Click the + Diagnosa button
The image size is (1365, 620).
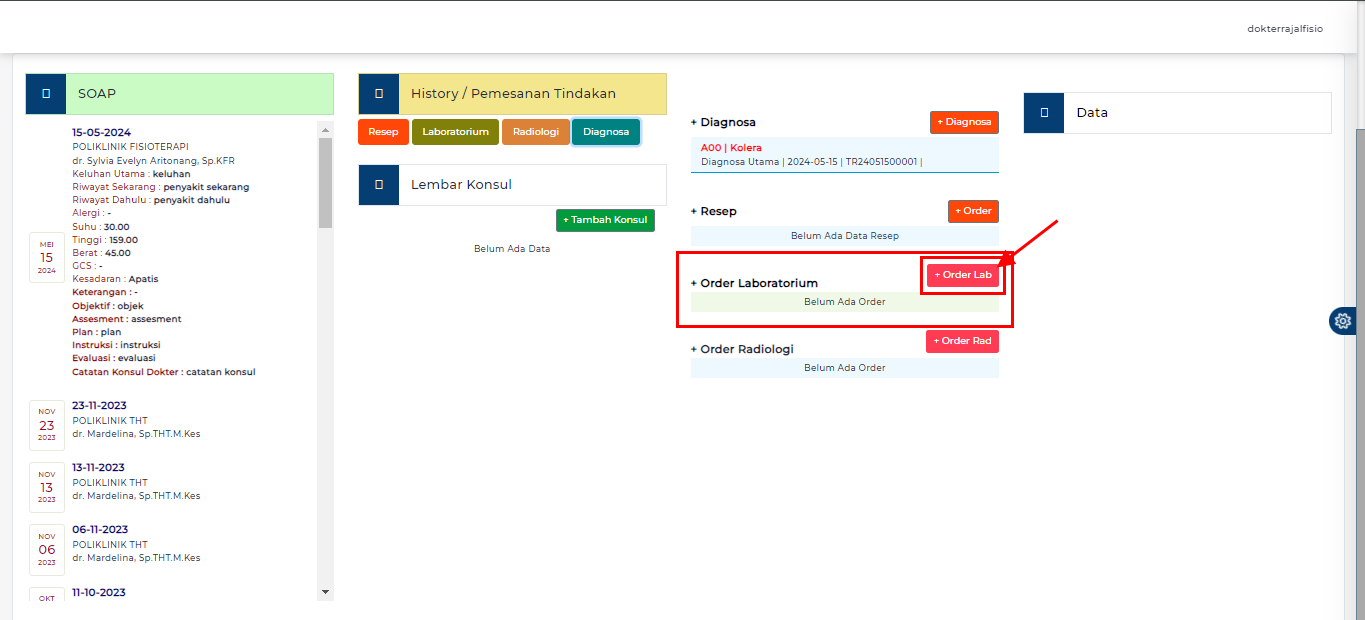click(964, 122)
